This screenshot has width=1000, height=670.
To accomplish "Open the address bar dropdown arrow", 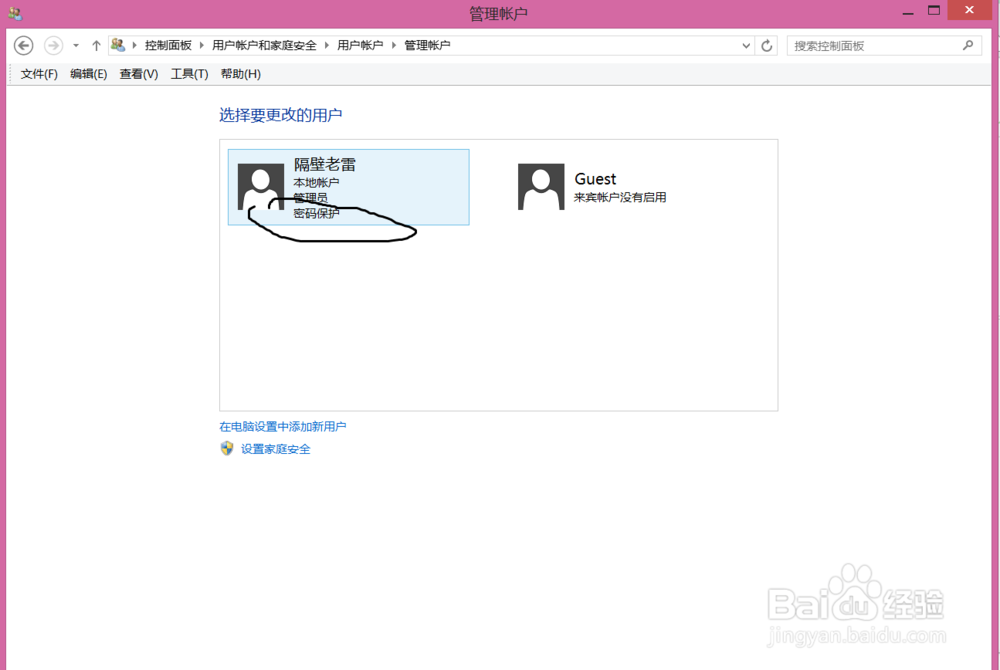I will click(744, 45).
